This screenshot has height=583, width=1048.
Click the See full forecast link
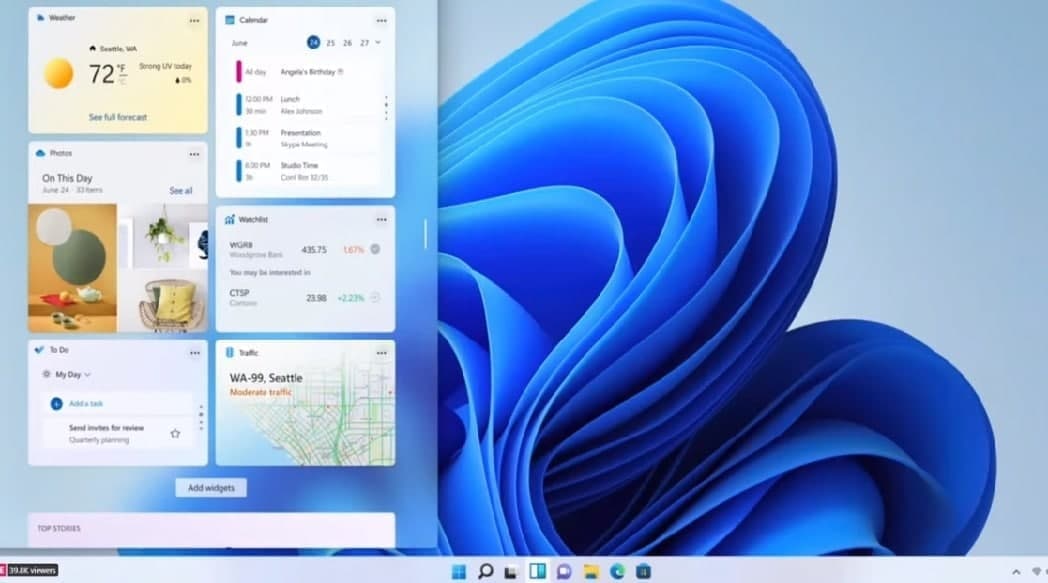[118, 117]
